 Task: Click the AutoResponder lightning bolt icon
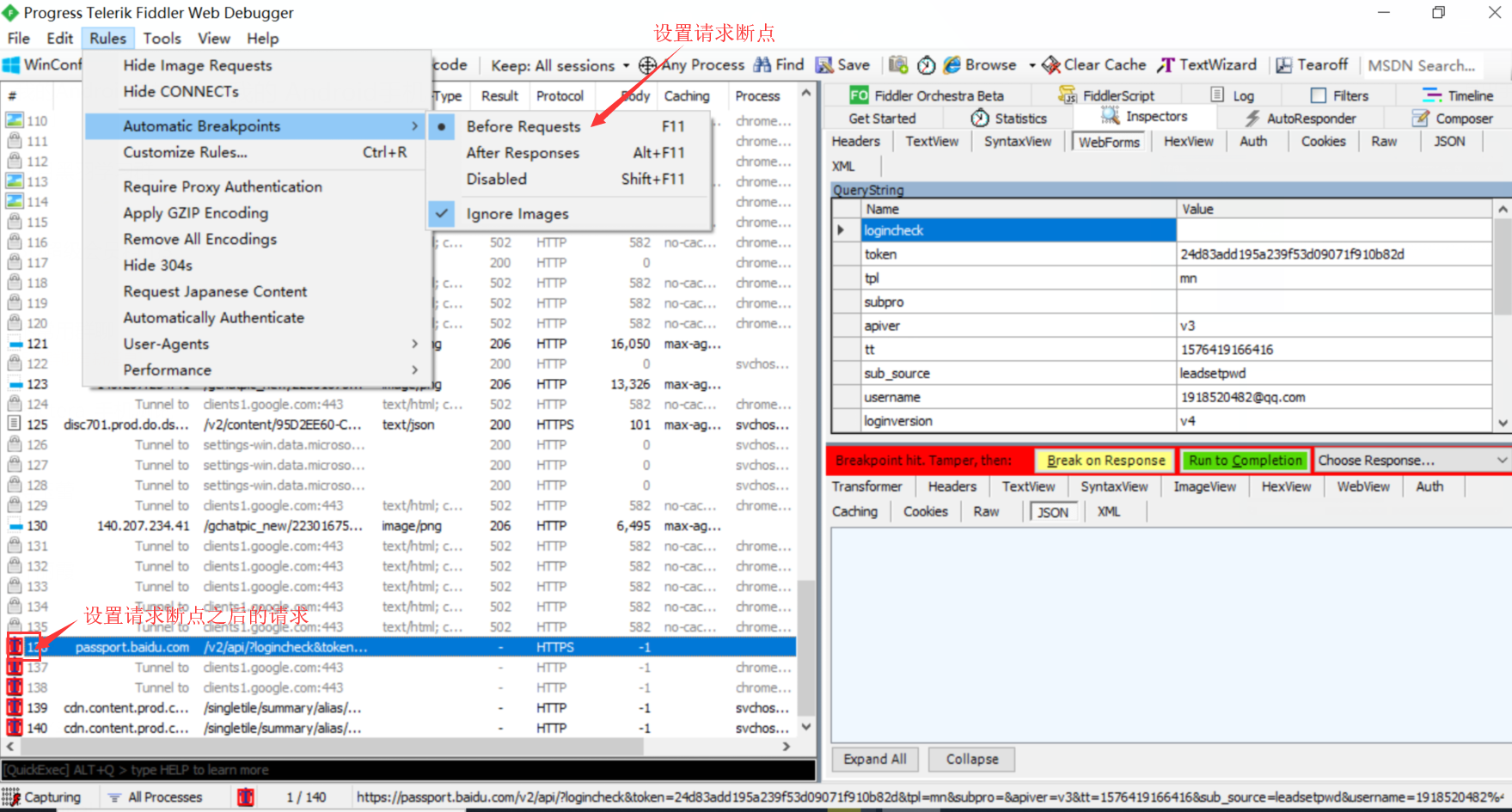[x=1252, y=118]
